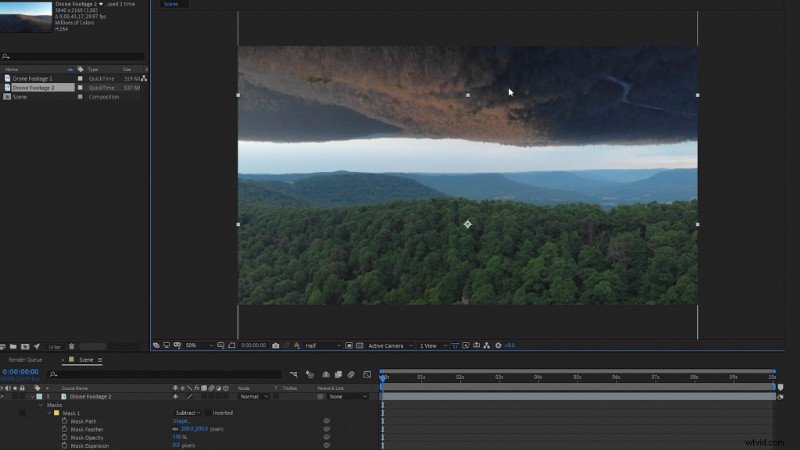Screen dimensions: 800x450
Task: Click parent pick whip for Drone Footage 2
Action: (320, 396)
